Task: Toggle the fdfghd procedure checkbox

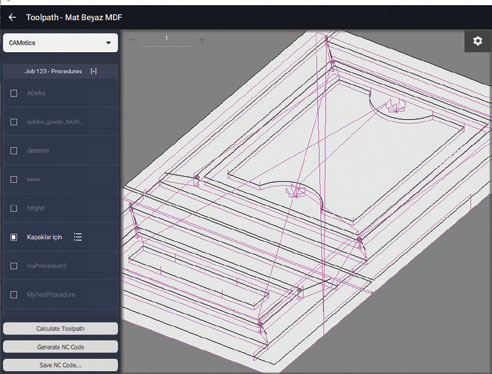Action: pos(14,208)
